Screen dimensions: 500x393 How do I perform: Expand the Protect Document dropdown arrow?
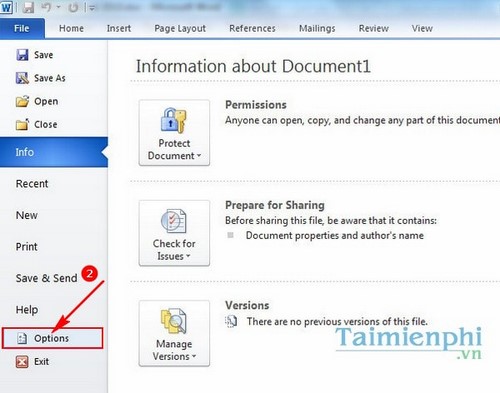pos(199,156)
